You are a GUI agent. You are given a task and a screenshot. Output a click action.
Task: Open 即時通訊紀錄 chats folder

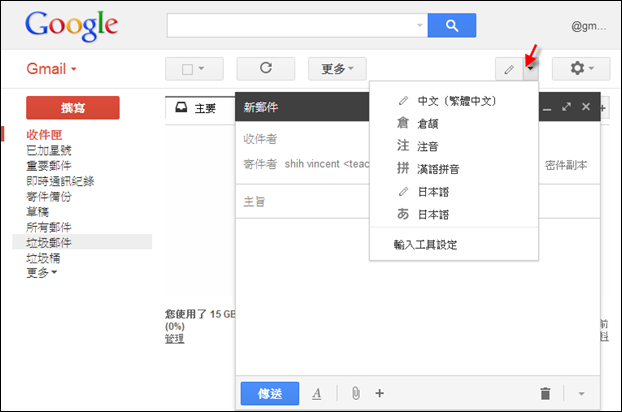(60, 181)
